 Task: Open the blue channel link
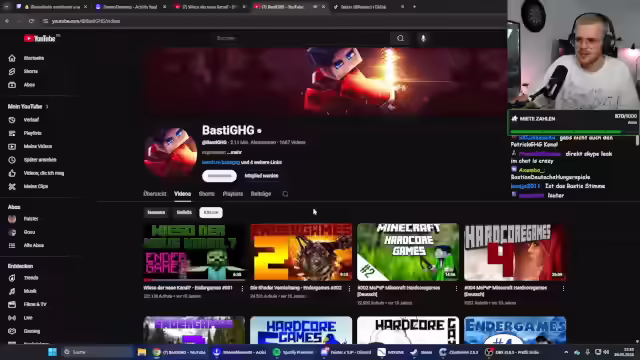pos(221,162)
